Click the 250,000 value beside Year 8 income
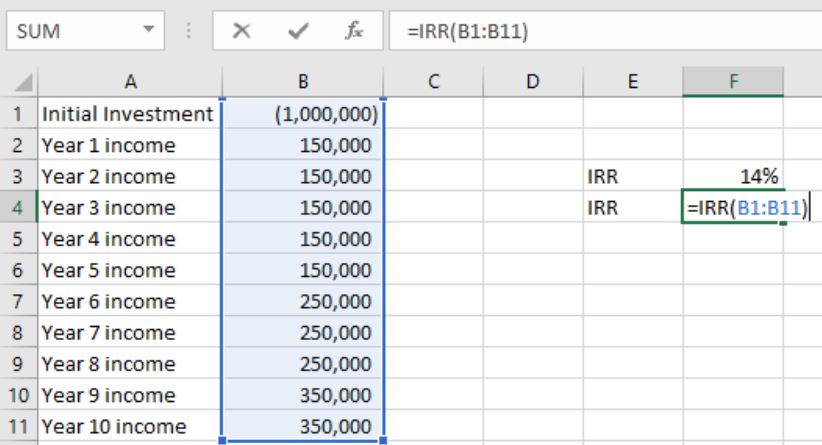Image resolution: width=822 pixels, height=445 pixels. click(303, 364)
